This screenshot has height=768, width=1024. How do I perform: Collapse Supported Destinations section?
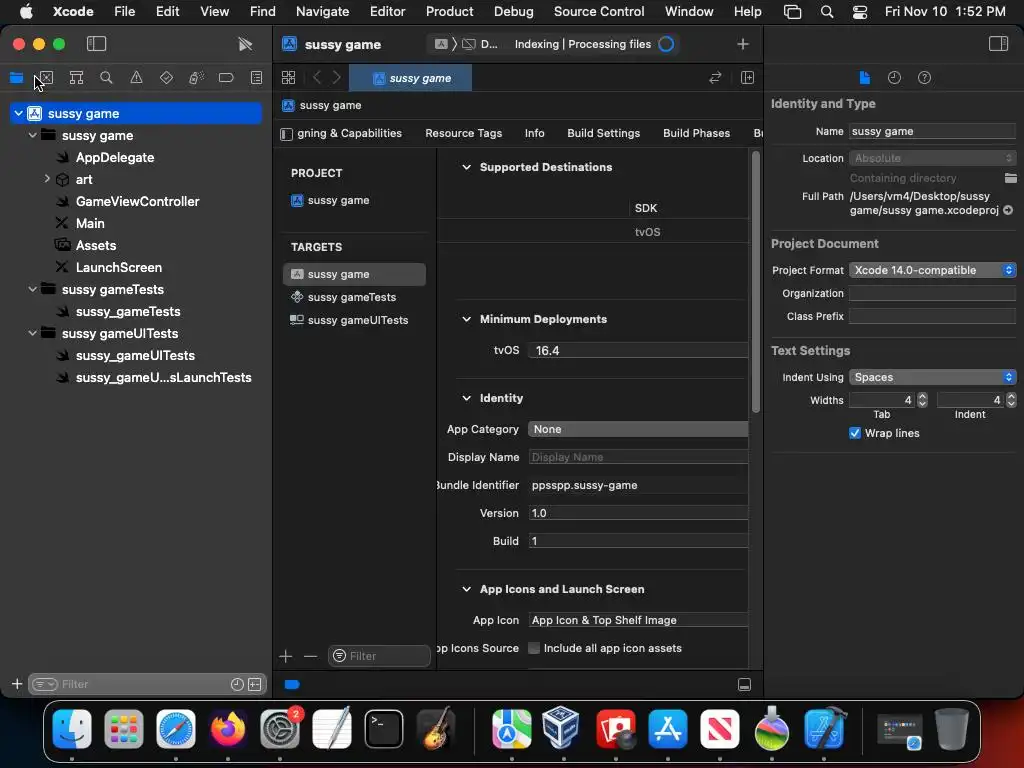[466, 167]
